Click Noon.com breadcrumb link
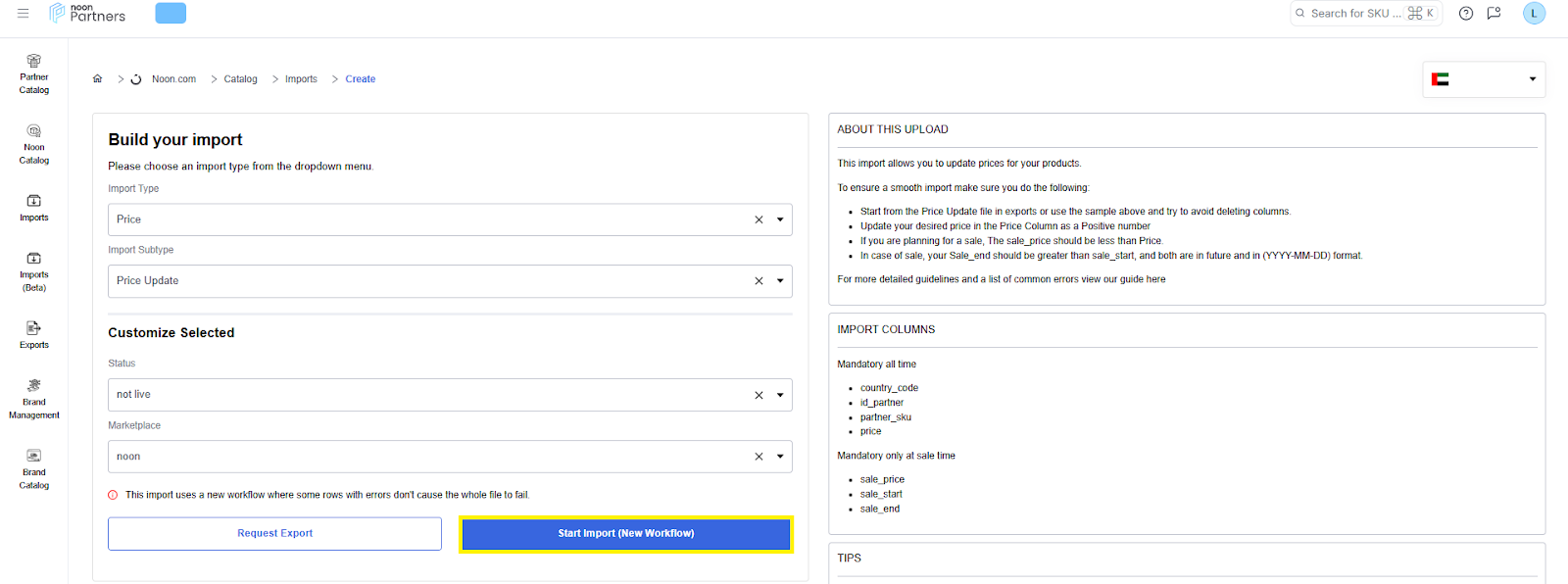 click(x=173, y=79)
